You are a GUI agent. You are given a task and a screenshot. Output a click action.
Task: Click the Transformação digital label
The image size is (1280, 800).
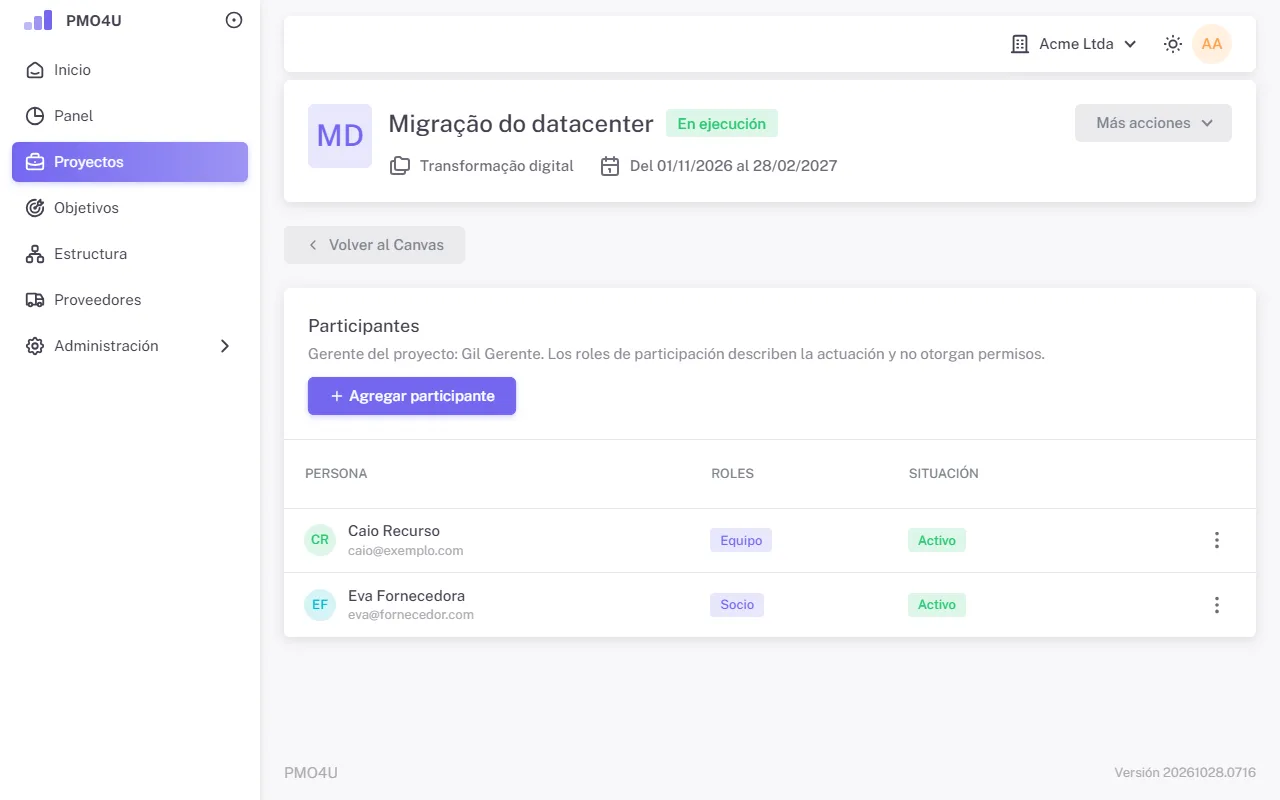point(497,166)
